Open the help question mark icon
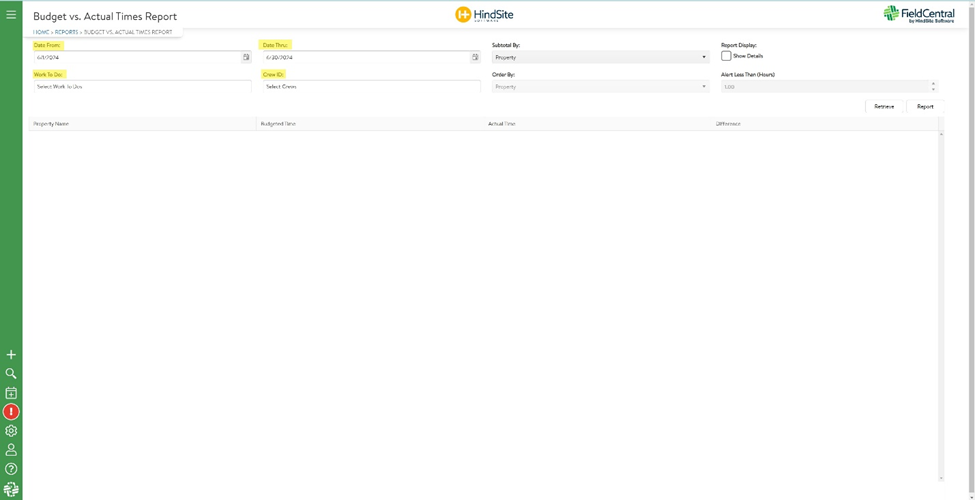This screenshot has width=975, height=500. pos(11,469)
